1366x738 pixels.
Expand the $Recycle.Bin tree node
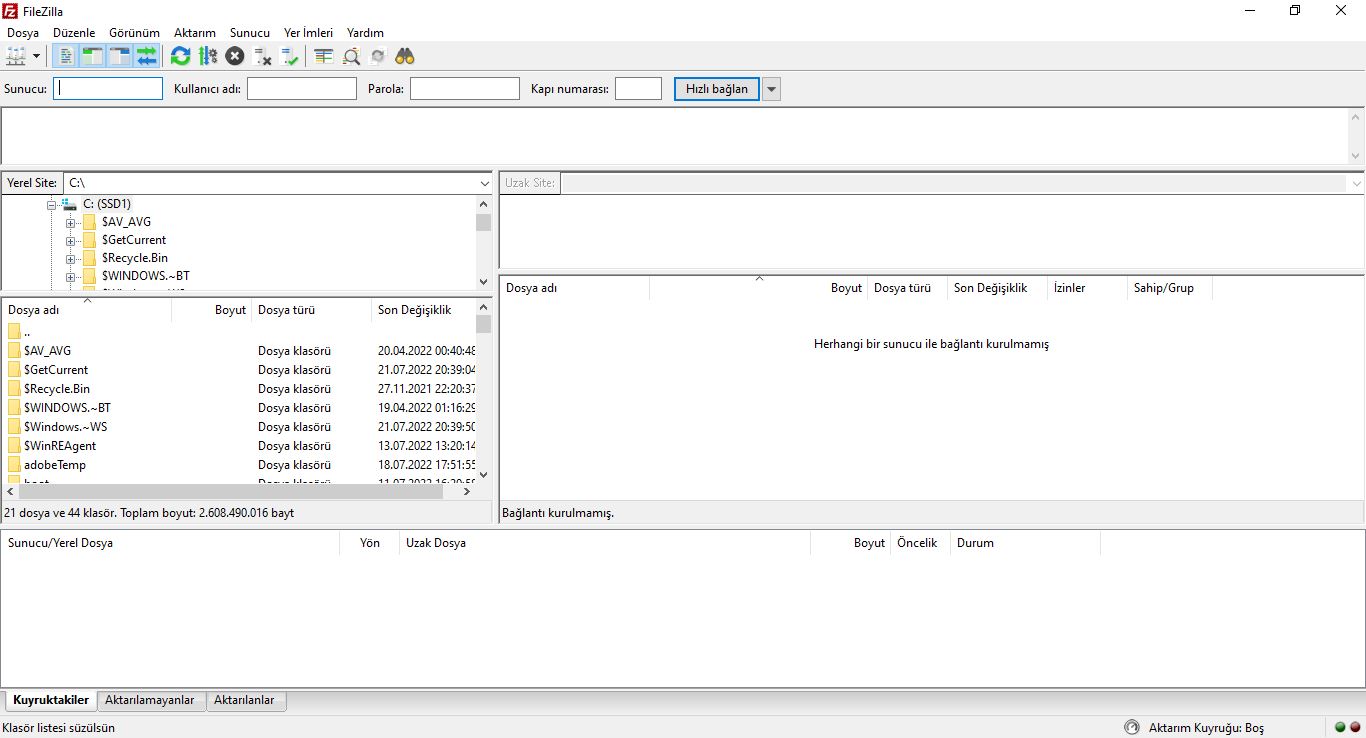click(71, 258)
